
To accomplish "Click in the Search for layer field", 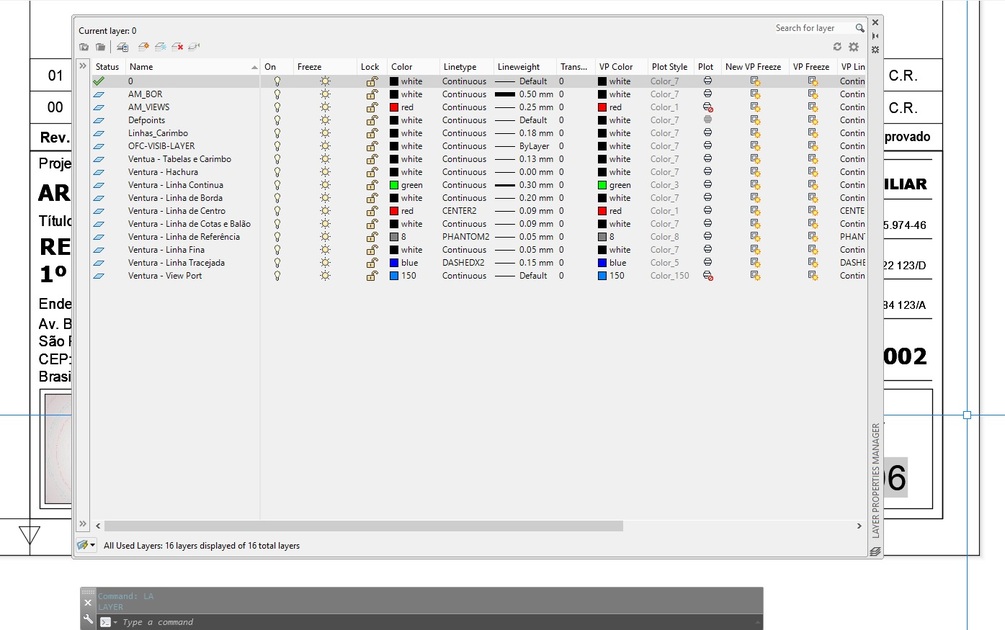I will tap(813, 28).
